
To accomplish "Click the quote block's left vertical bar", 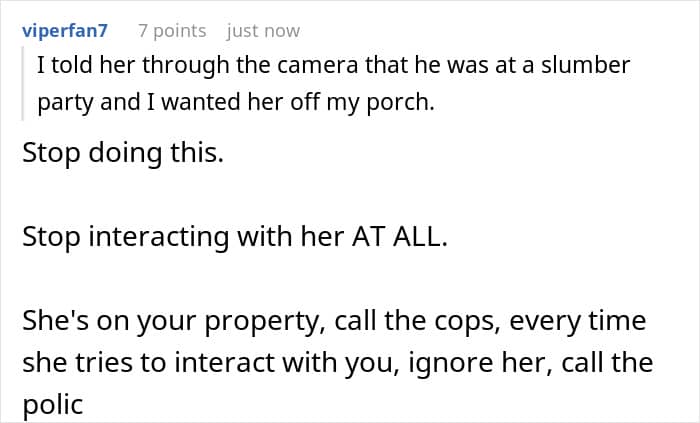I will tap(22, 83).
